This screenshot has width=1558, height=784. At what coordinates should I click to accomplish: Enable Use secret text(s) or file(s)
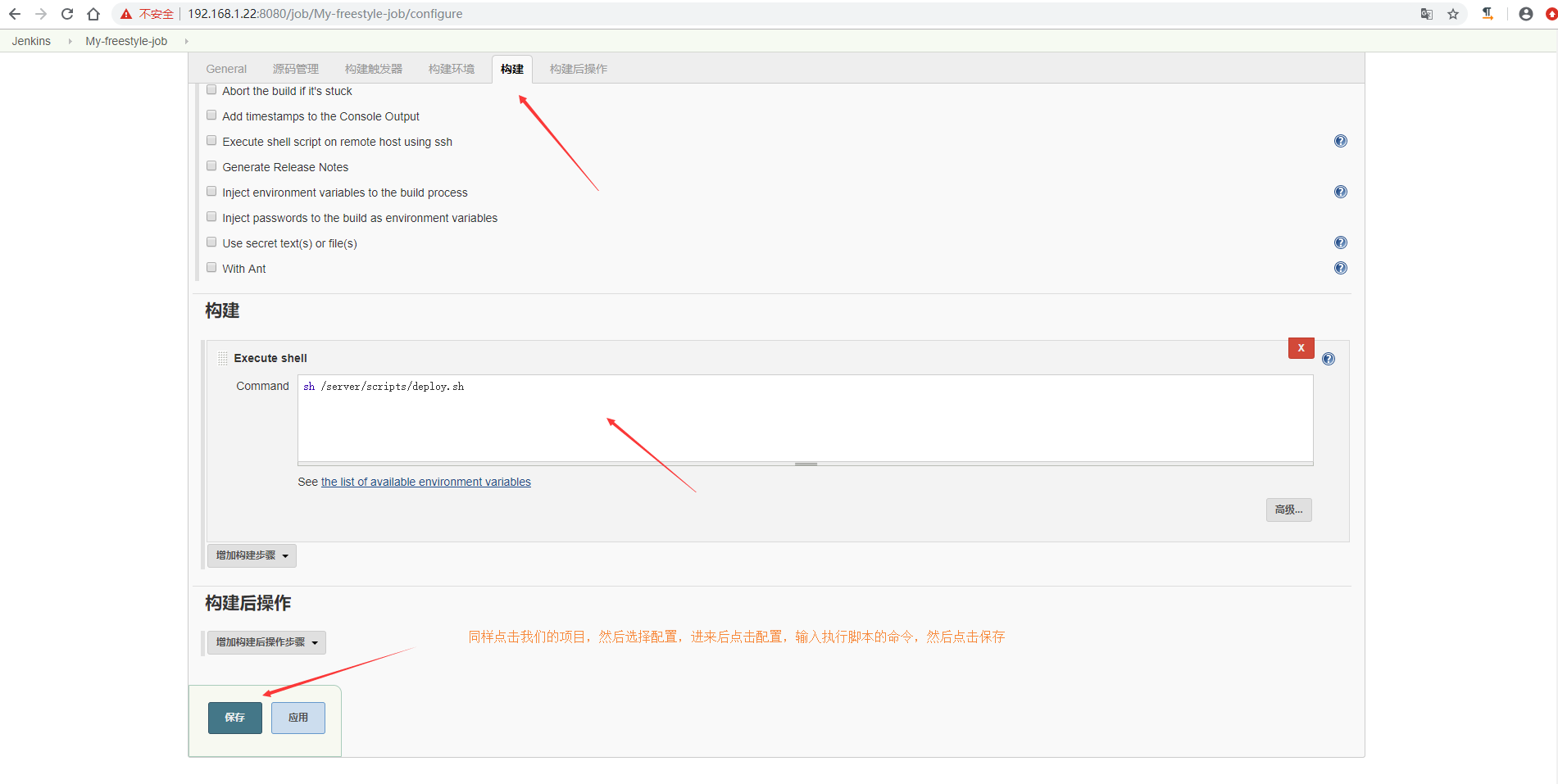(211, 242)
